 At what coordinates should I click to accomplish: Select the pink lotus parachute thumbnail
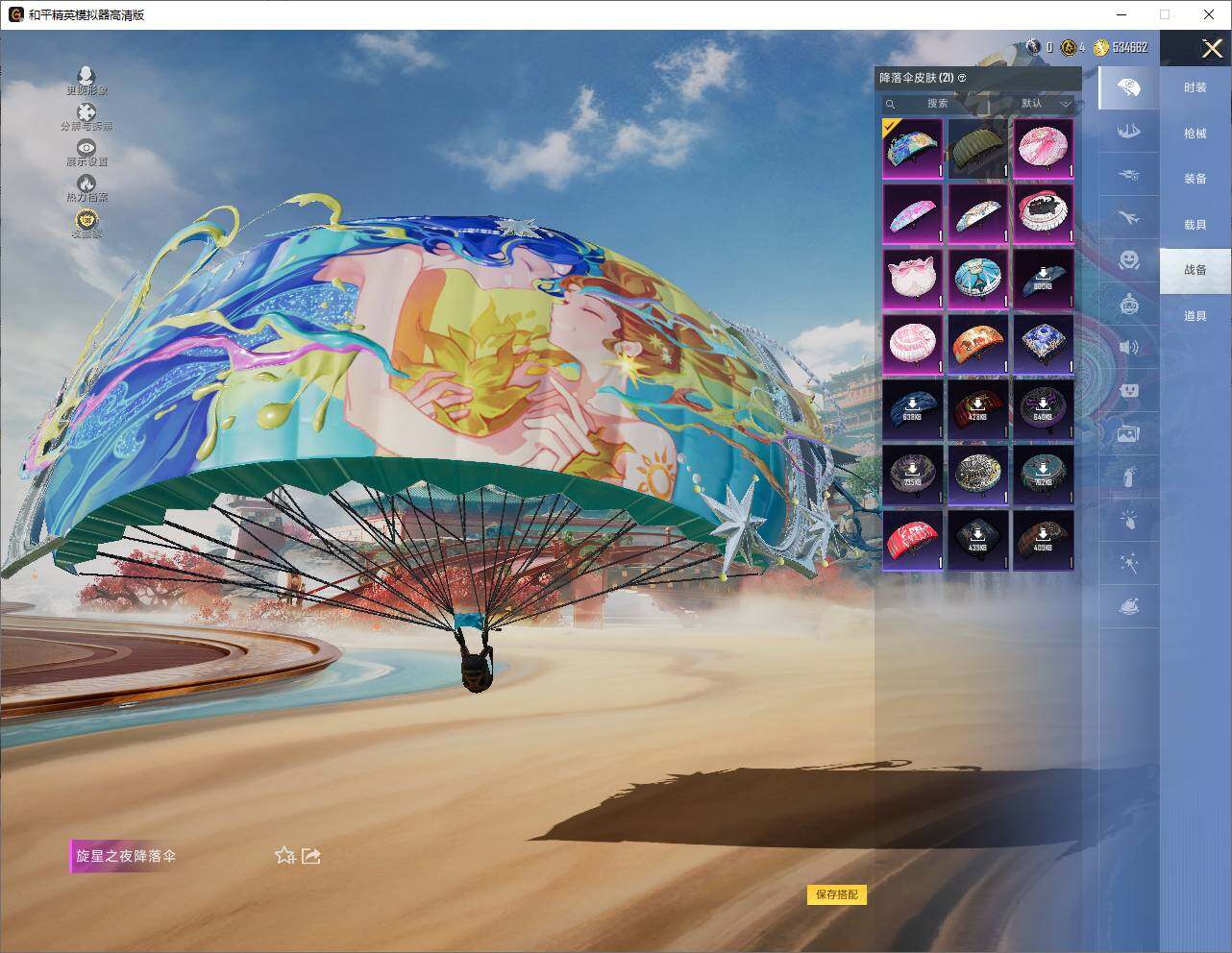[912, 279]
